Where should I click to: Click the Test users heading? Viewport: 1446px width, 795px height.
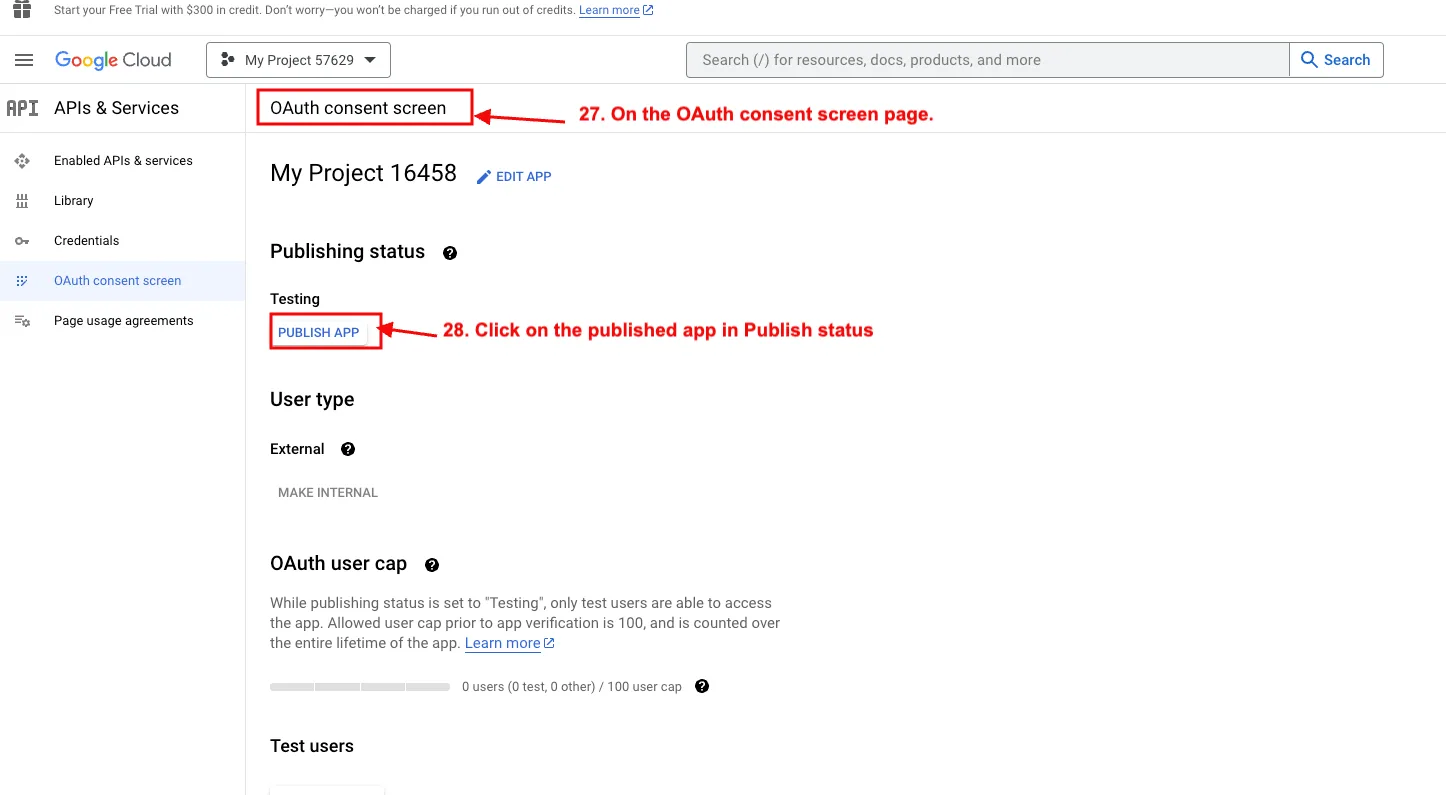[312, 746]
